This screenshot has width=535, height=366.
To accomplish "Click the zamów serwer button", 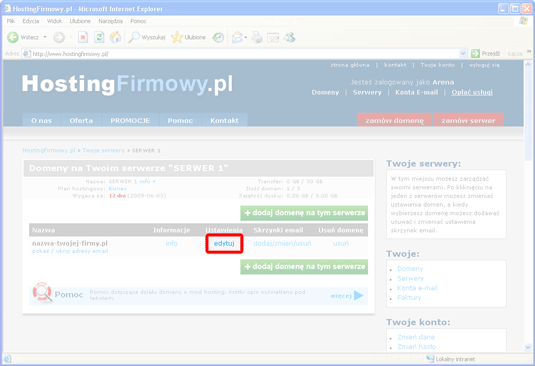I will pos(468,120).
